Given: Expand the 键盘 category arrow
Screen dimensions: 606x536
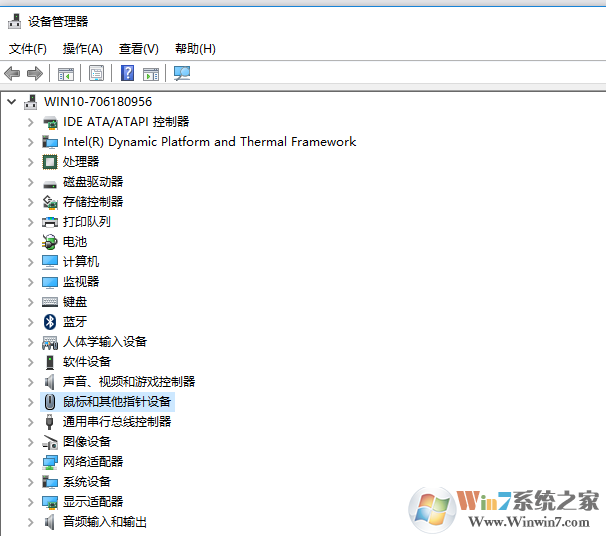Looking at the screenshot, I should [x=31, y=302].
